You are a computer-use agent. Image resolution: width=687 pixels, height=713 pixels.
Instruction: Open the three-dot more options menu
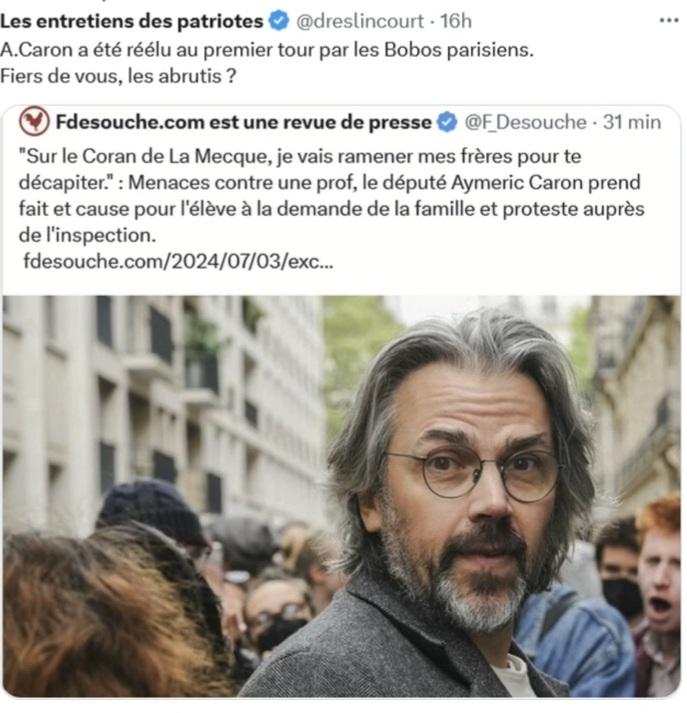tap(669, 20)
